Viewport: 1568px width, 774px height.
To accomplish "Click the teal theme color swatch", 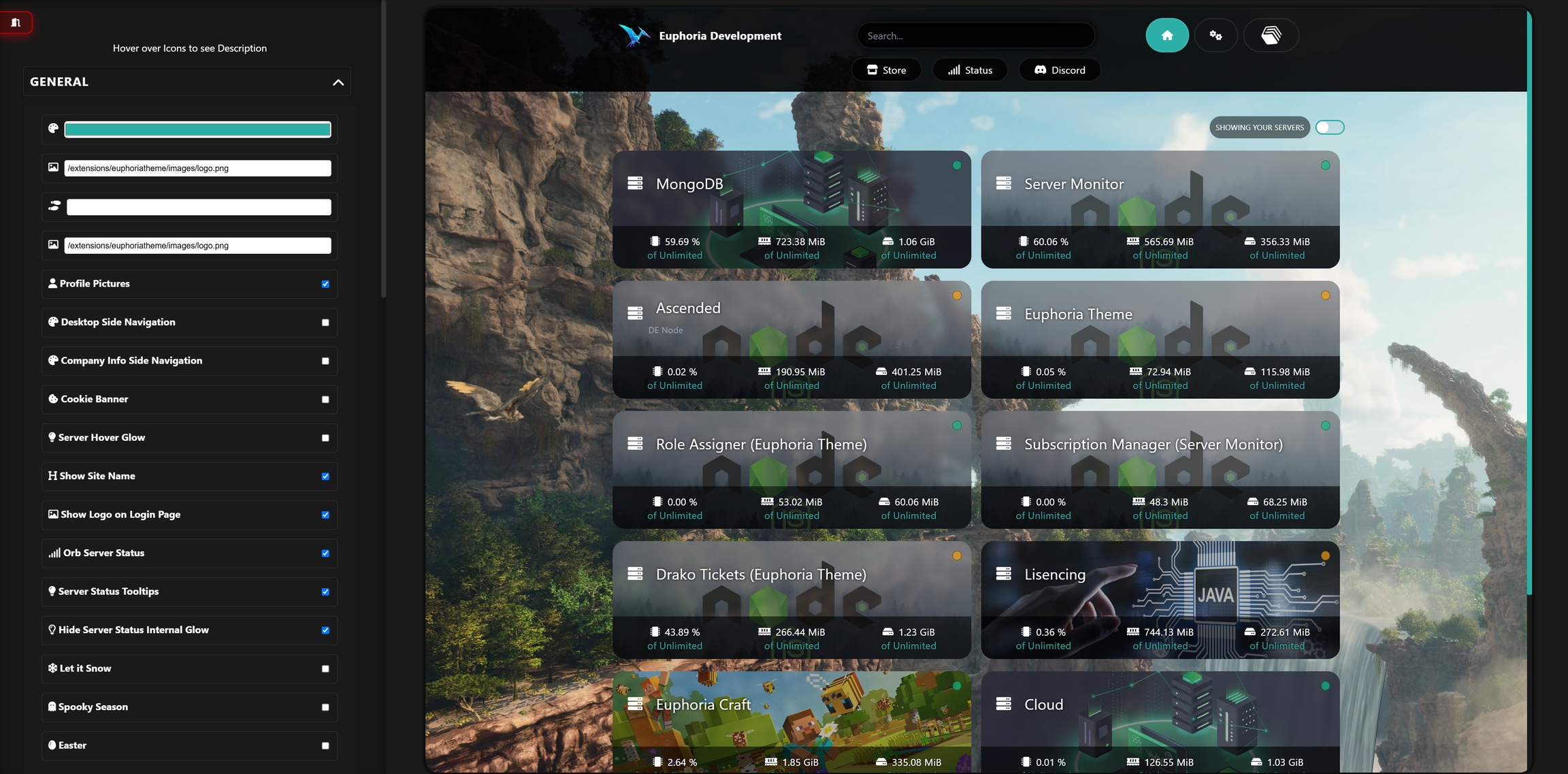I will [x=197, y=128].
